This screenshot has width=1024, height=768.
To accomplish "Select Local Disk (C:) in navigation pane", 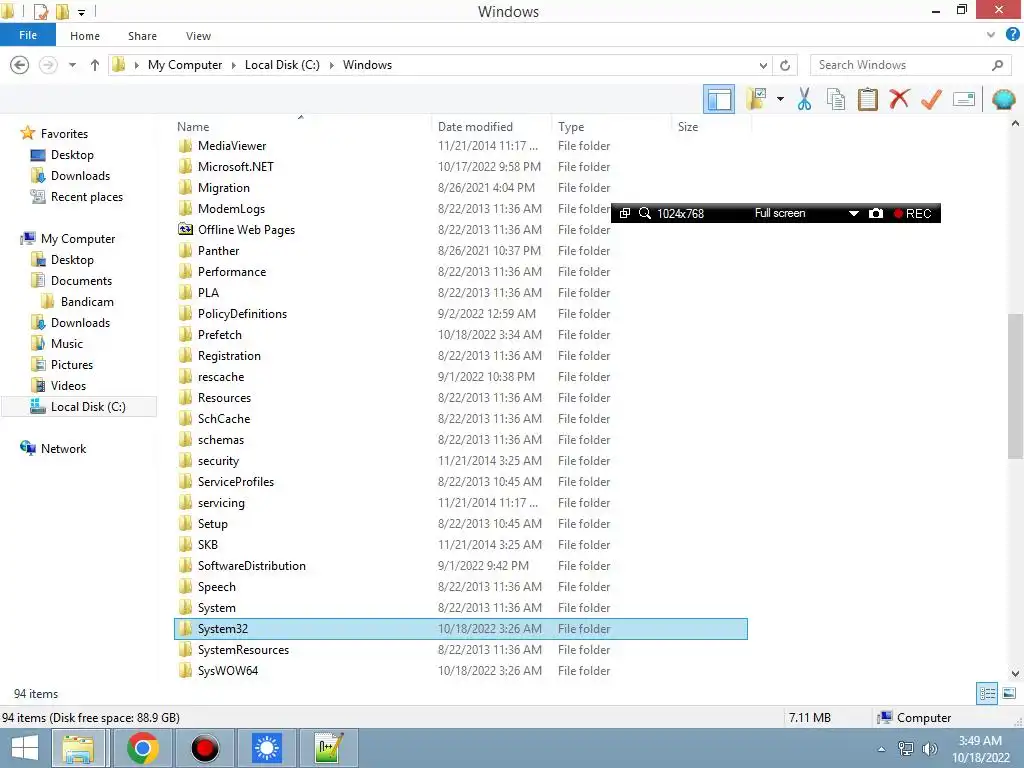I will click(80, 407).
